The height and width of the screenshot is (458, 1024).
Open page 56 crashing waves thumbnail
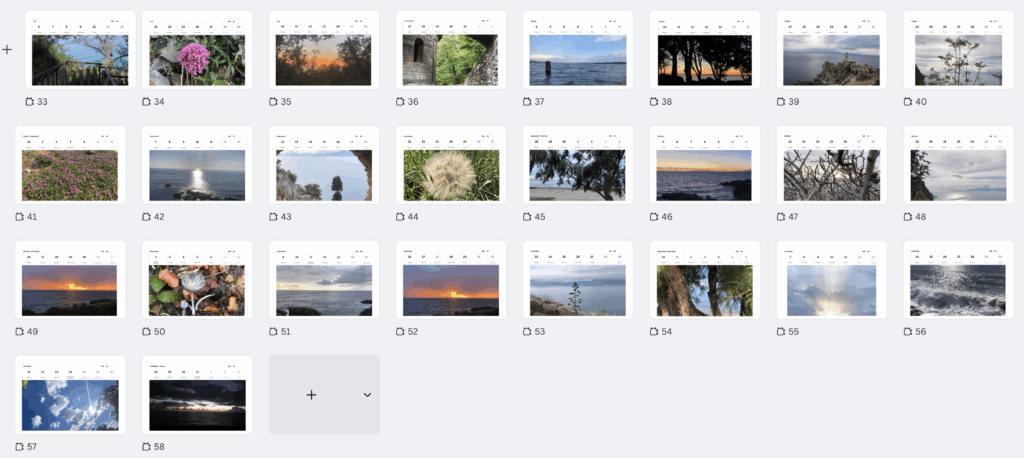point(958,280)
